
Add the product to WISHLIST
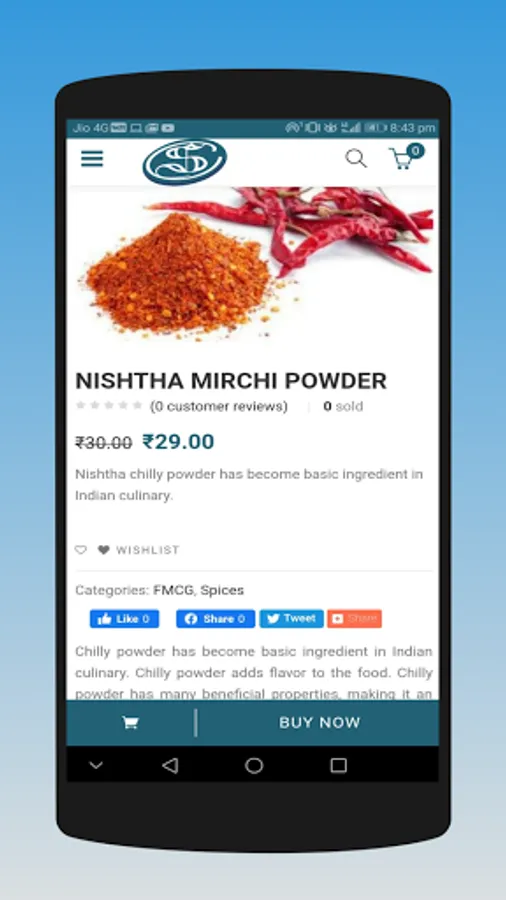tap(139, 550)
